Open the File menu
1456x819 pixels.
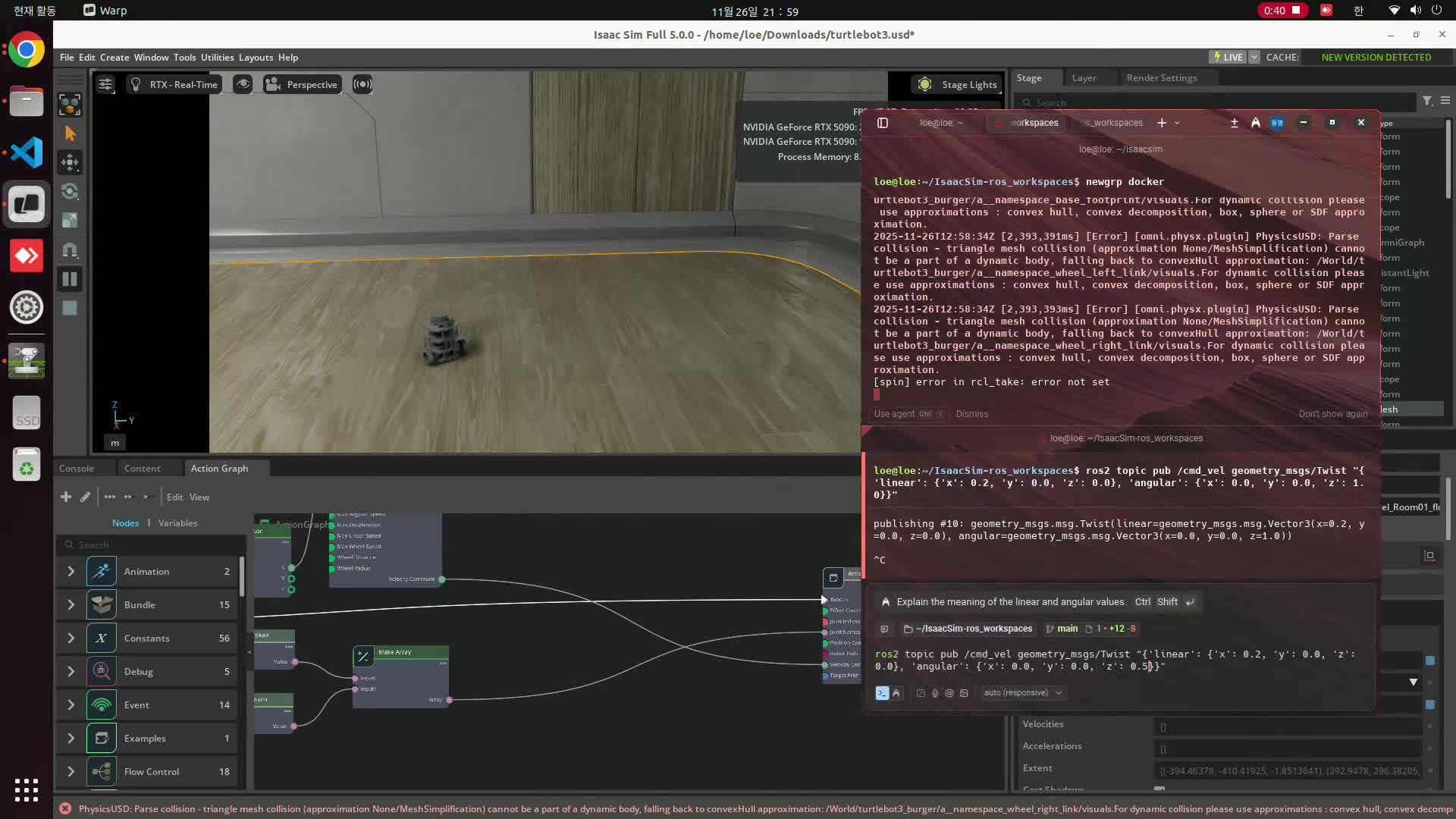point(67,57)
